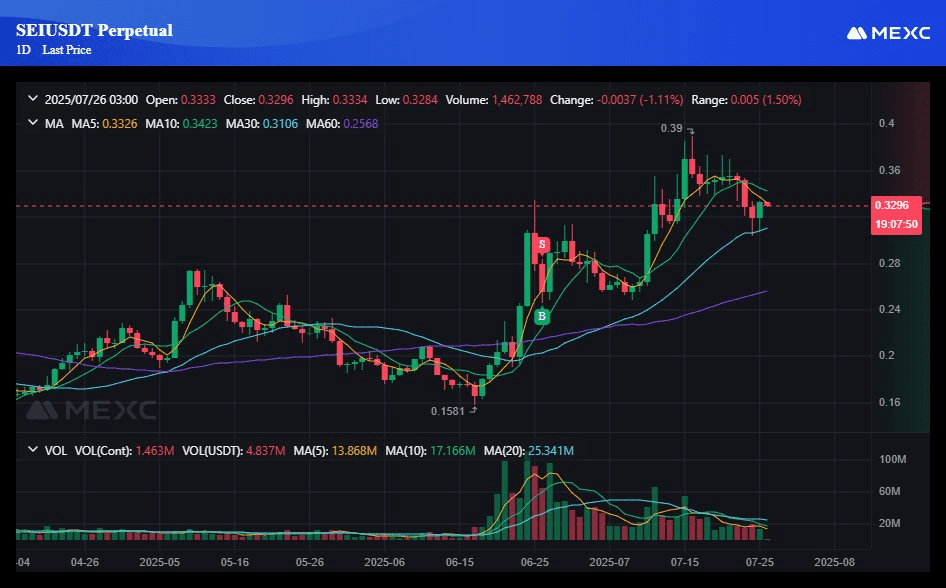The image size is (946, 588).
Task: Click the 0.36 price axis label
Action: (889, 170)
